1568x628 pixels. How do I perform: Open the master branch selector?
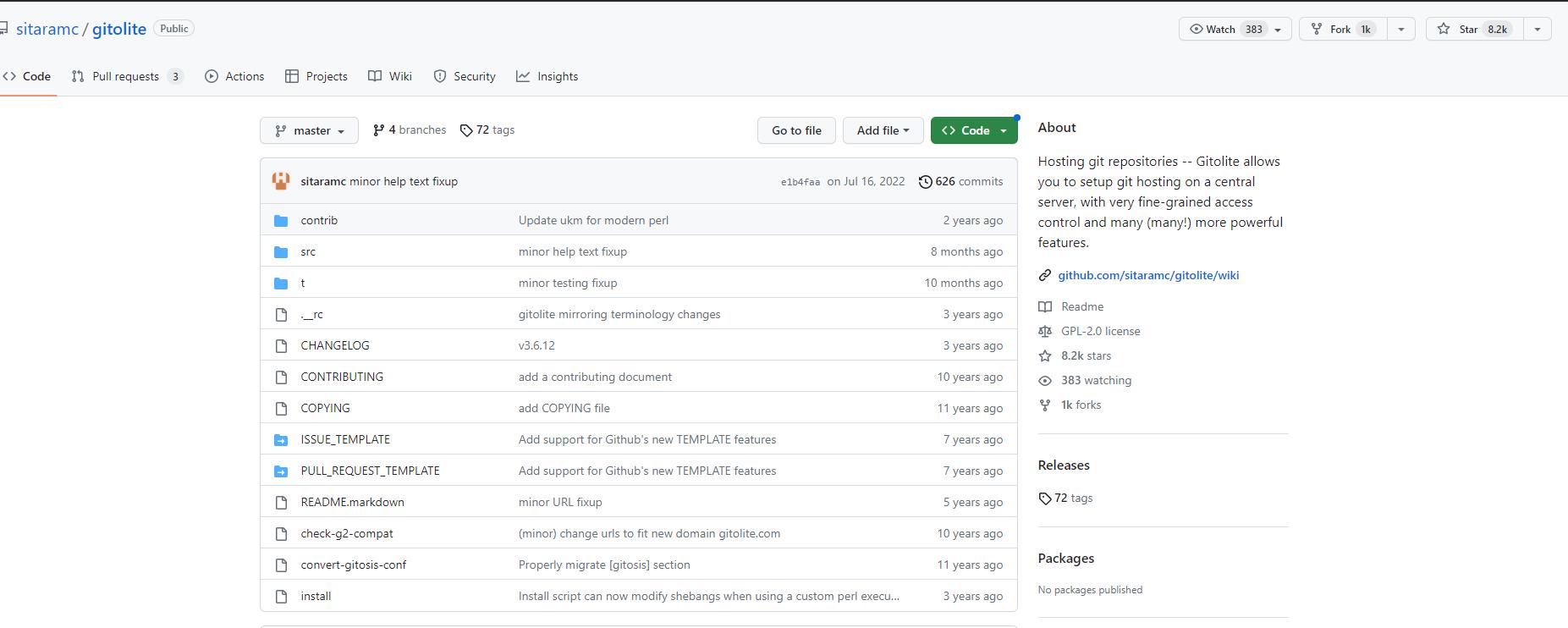309,130
